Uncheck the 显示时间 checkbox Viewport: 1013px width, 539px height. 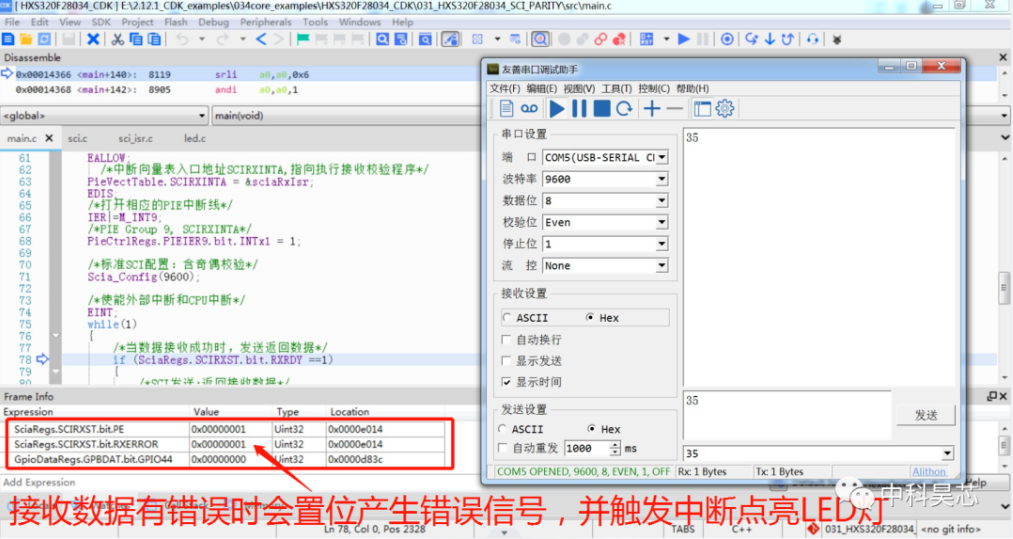coord(506,382)
